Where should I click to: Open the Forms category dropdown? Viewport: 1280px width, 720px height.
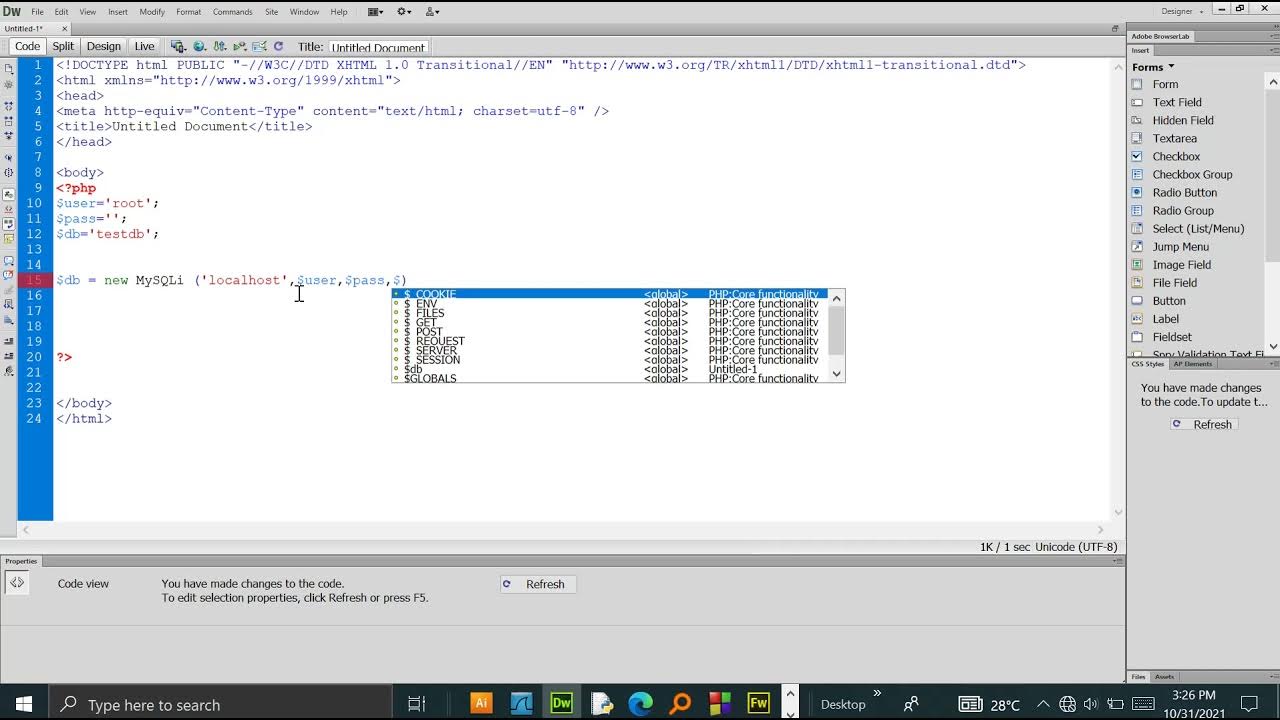pos(1153,67)
